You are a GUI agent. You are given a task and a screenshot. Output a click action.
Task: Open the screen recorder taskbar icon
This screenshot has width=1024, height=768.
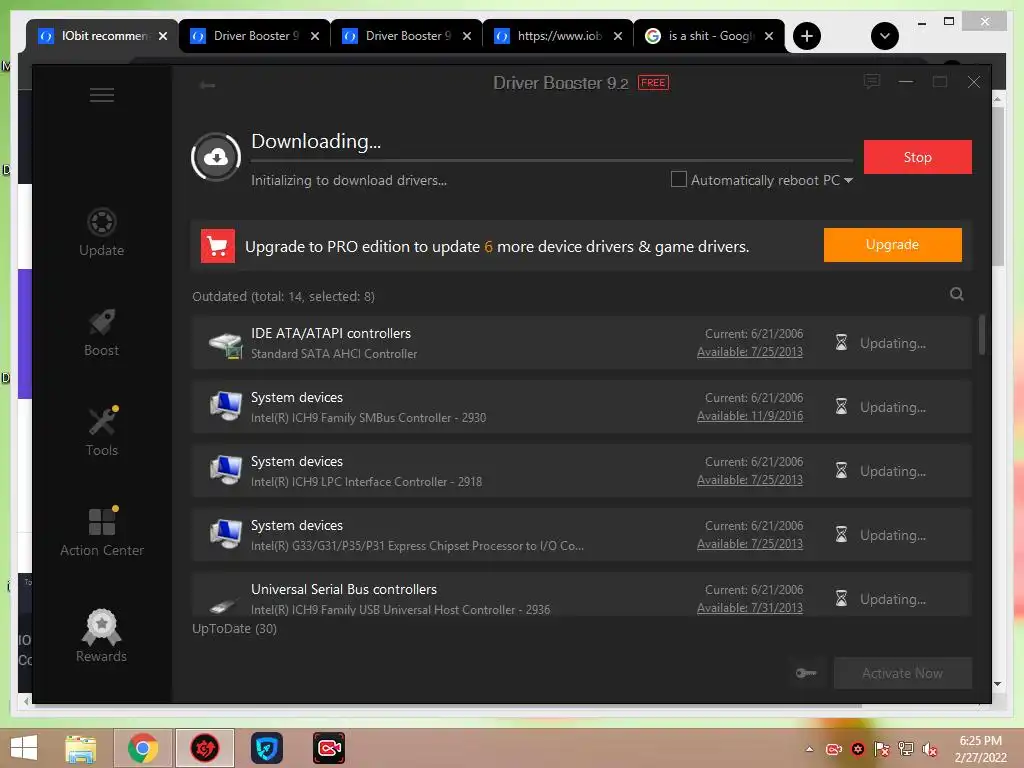pos(328,748)
